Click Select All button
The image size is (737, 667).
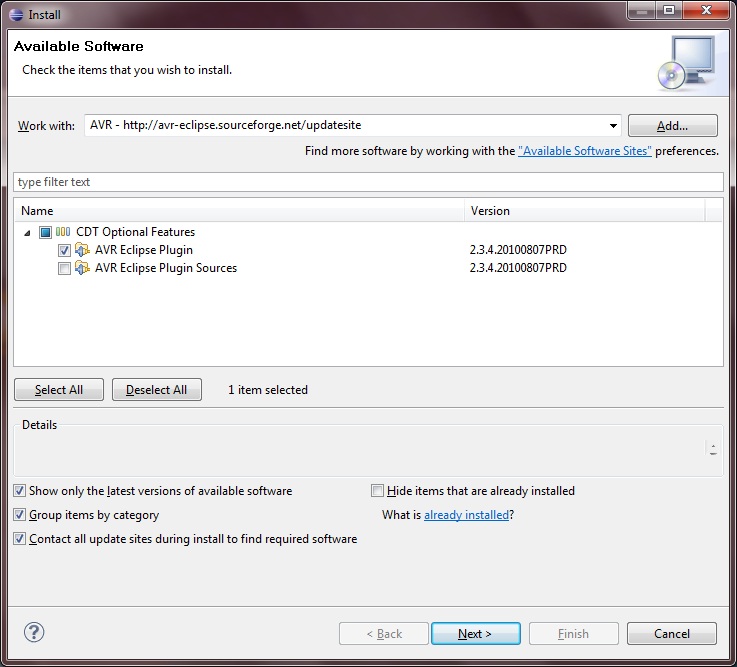[59, 390]
